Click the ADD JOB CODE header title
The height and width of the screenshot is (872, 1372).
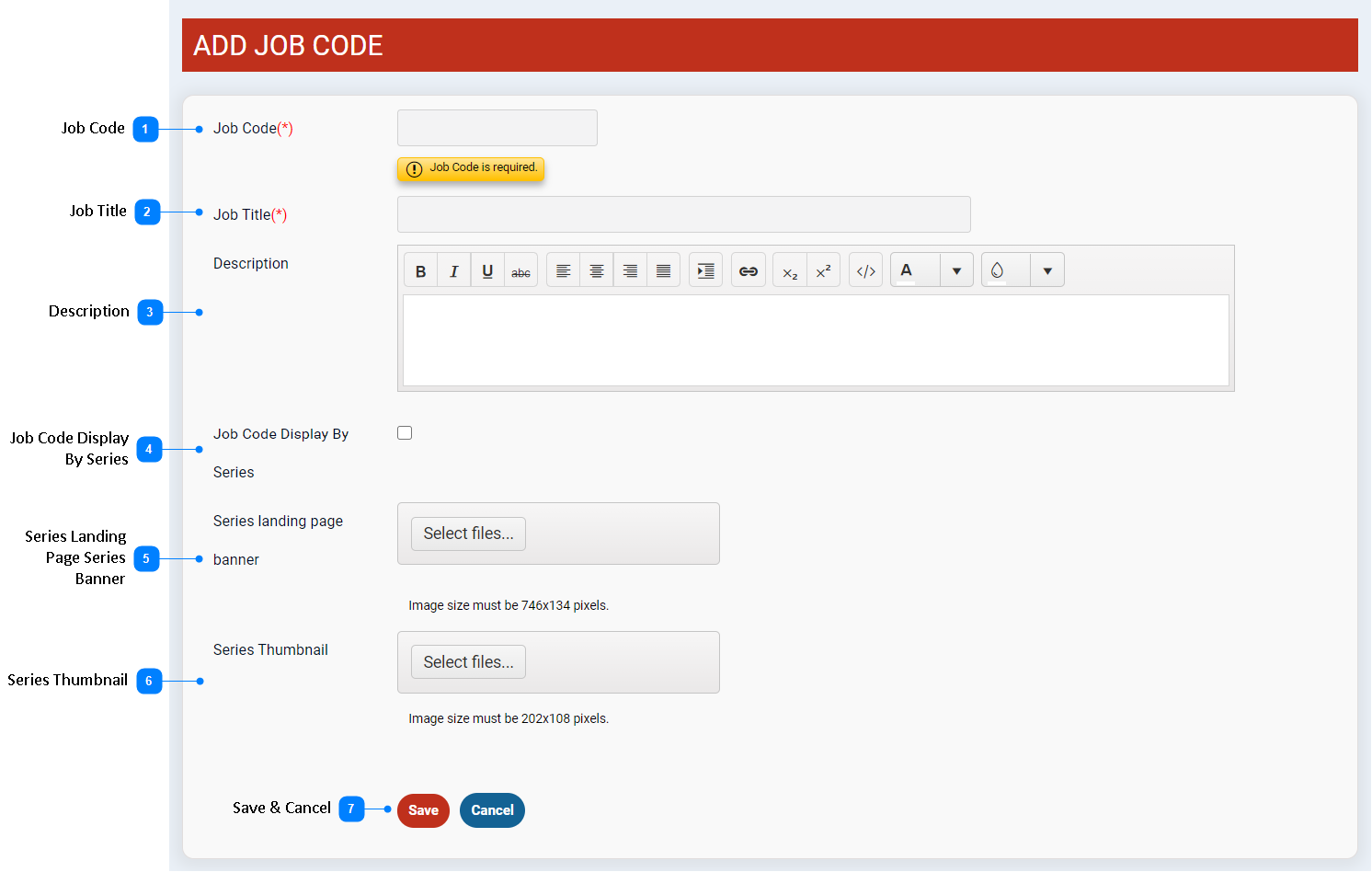coord(288,45)
